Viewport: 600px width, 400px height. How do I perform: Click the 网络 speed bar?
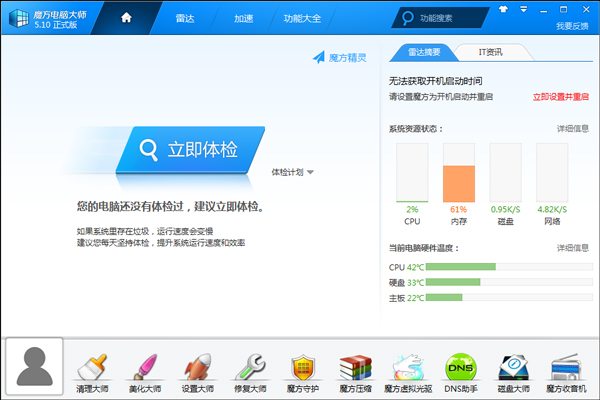(x=552, y=173)
